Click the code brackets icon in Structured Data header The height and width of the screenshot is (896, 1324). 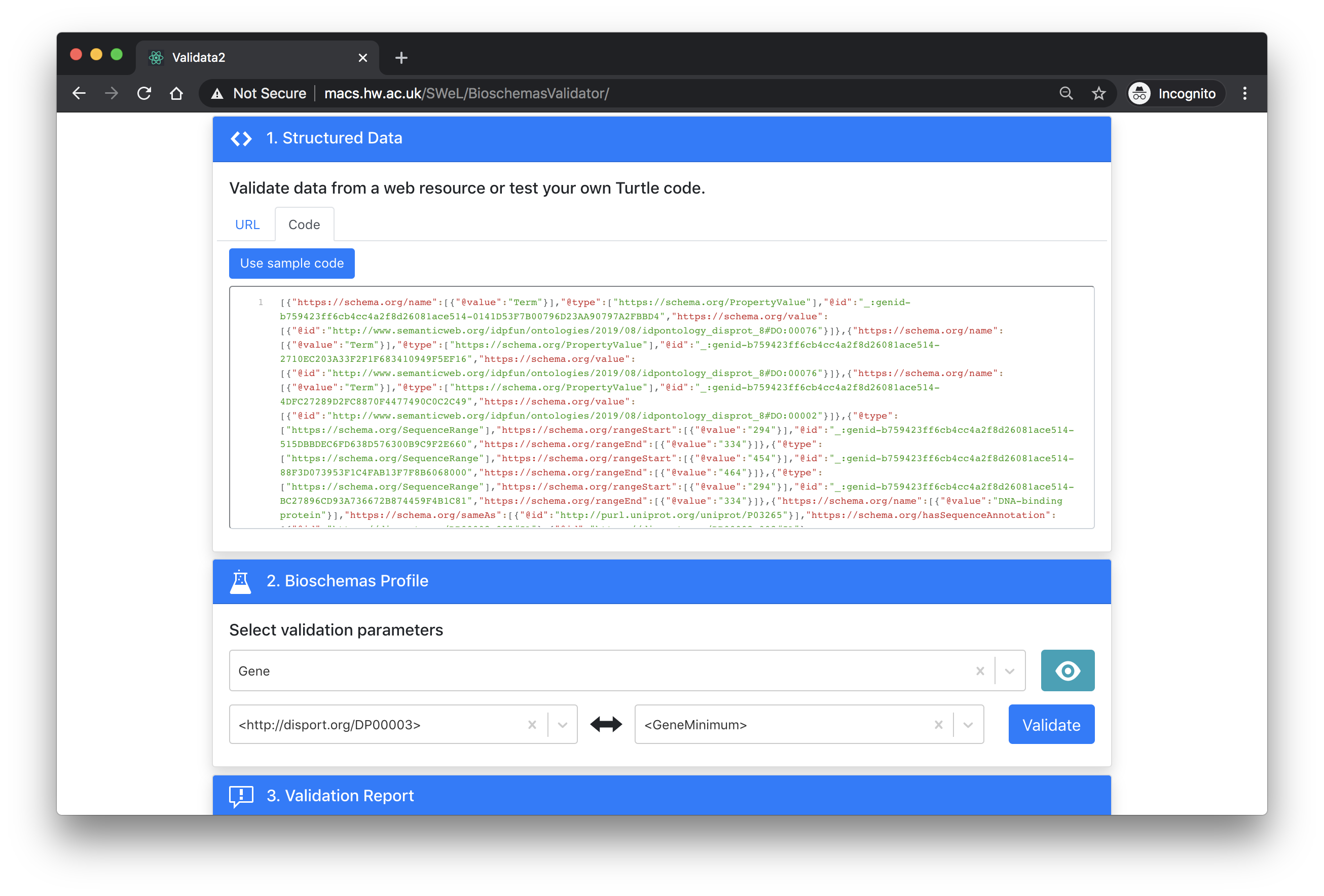[x=241, y=138]
